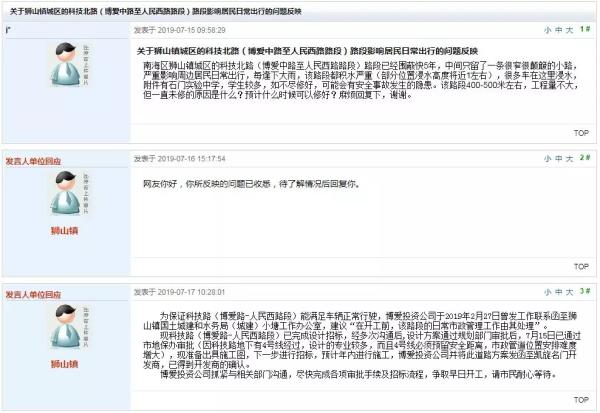Open 狮山镇 username in second post
This screenshot has width=600, height=413.
[x=65, y=230]
